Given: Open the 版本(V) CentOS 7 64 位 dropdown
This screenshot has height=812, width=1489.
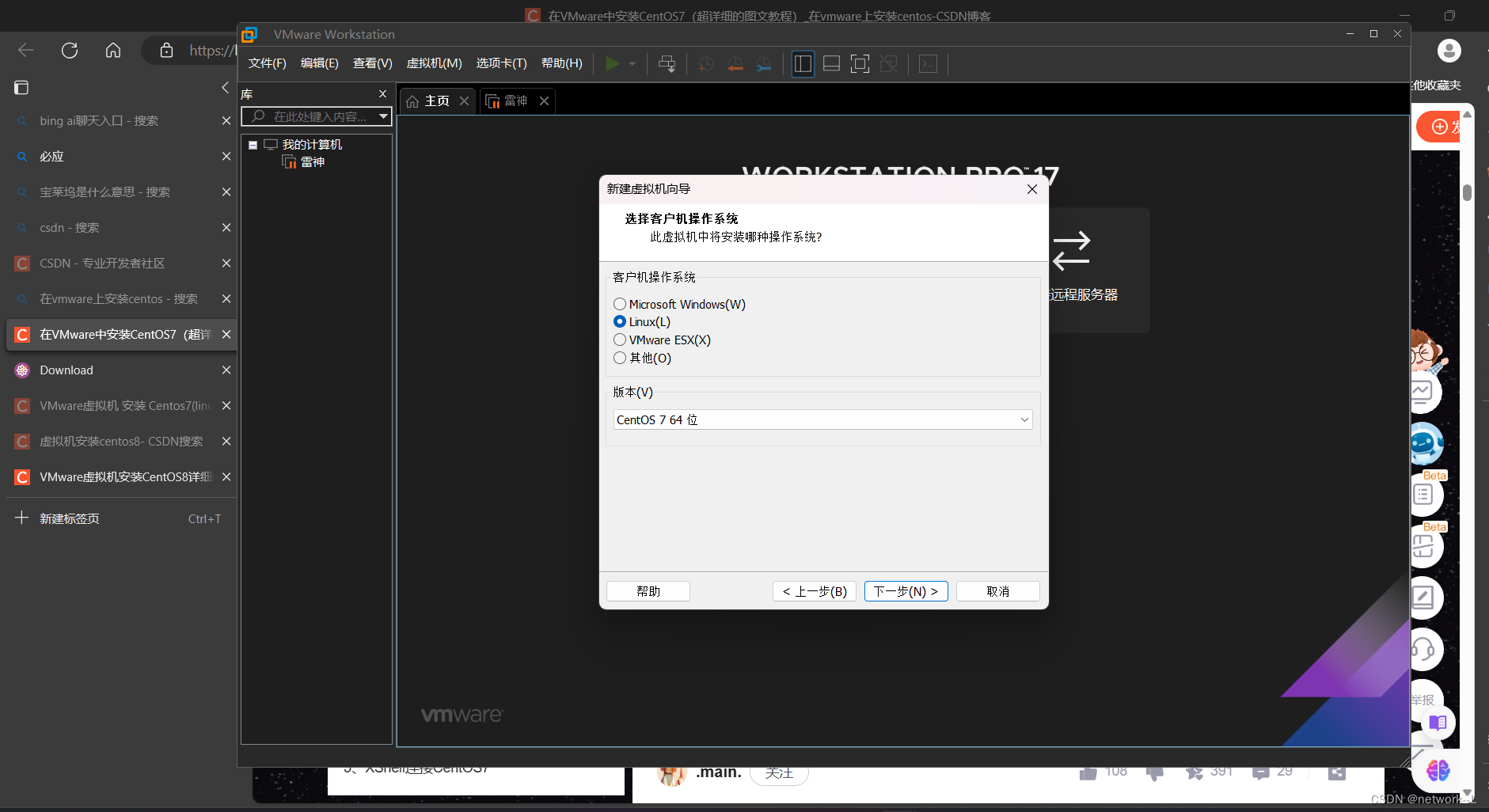Looking at the screenshot, I should coord(822,420).
